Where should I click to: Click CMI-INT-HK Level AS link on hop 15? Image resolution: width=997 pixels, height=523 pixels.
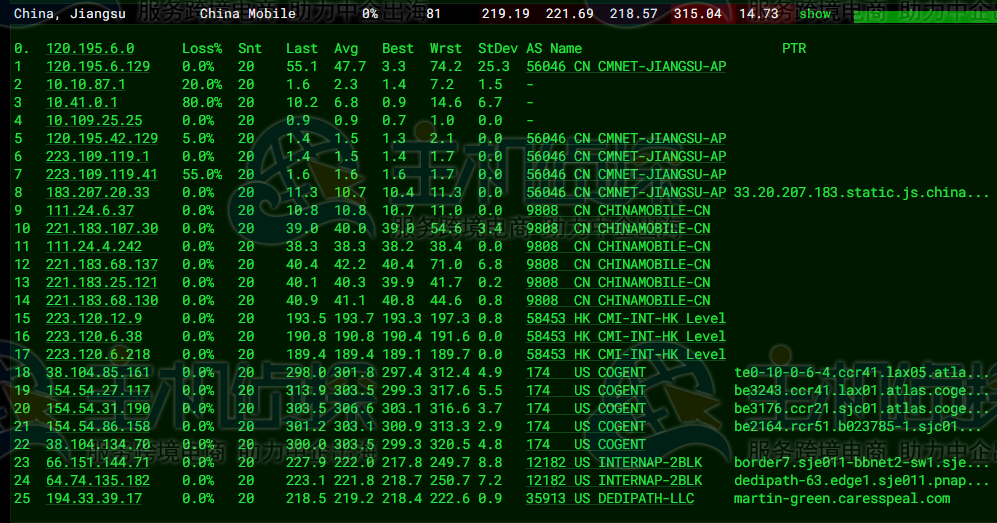(x=626, y=318)
